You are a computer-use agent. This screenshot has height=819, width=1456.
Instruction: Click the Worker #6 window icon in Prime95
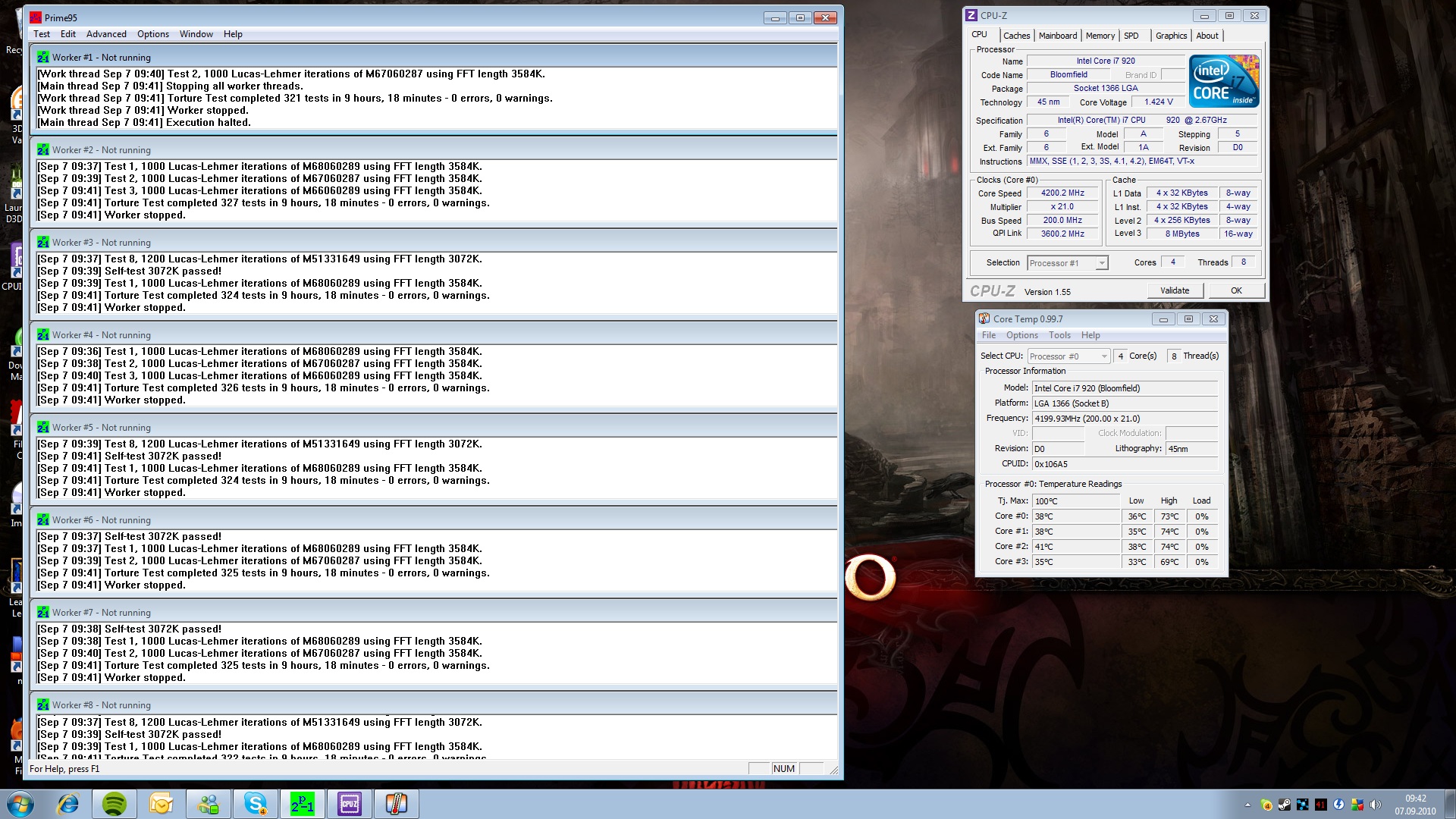43,520
